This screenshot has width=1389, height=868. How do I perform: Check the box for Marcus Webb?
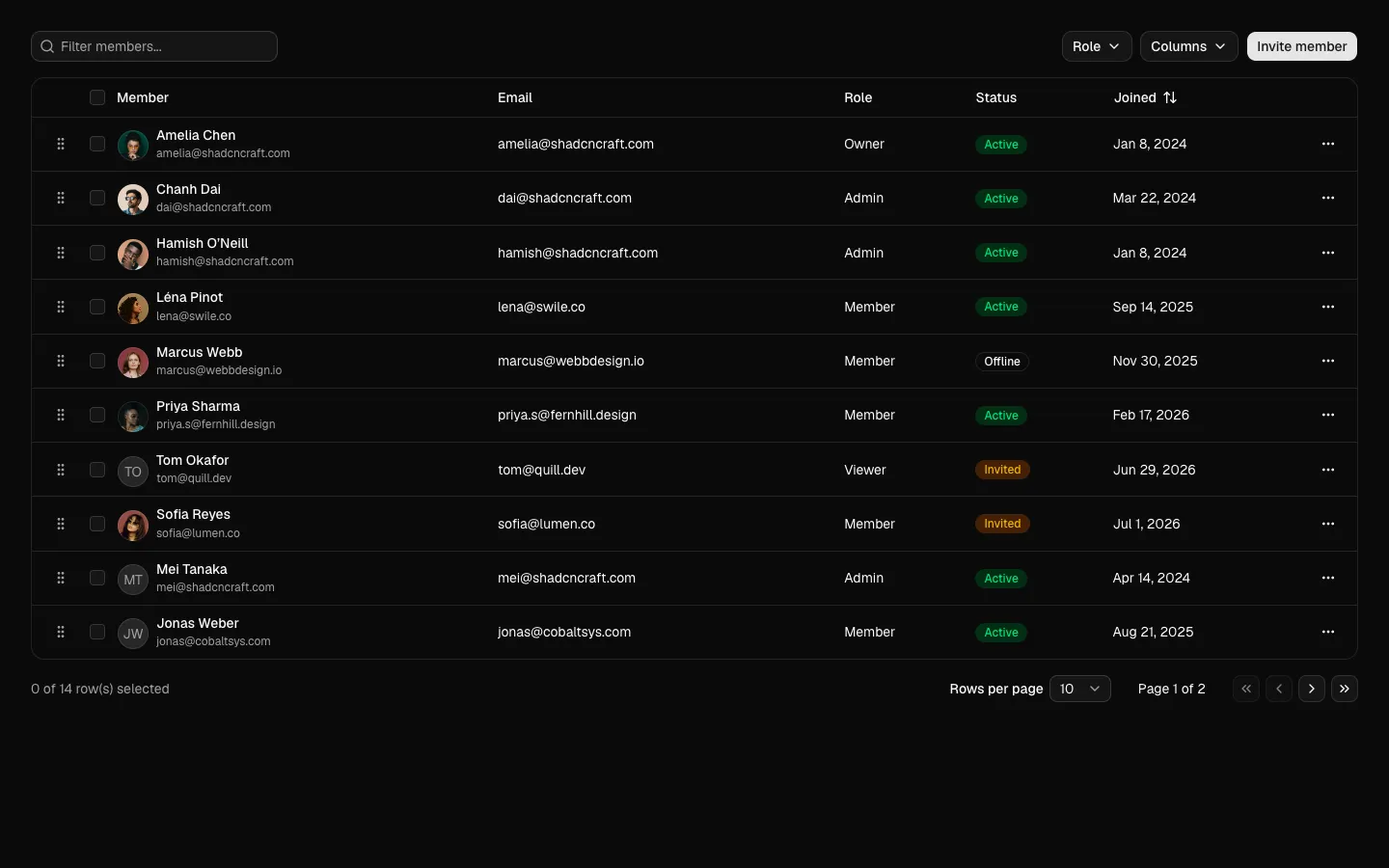coord(97,361)
